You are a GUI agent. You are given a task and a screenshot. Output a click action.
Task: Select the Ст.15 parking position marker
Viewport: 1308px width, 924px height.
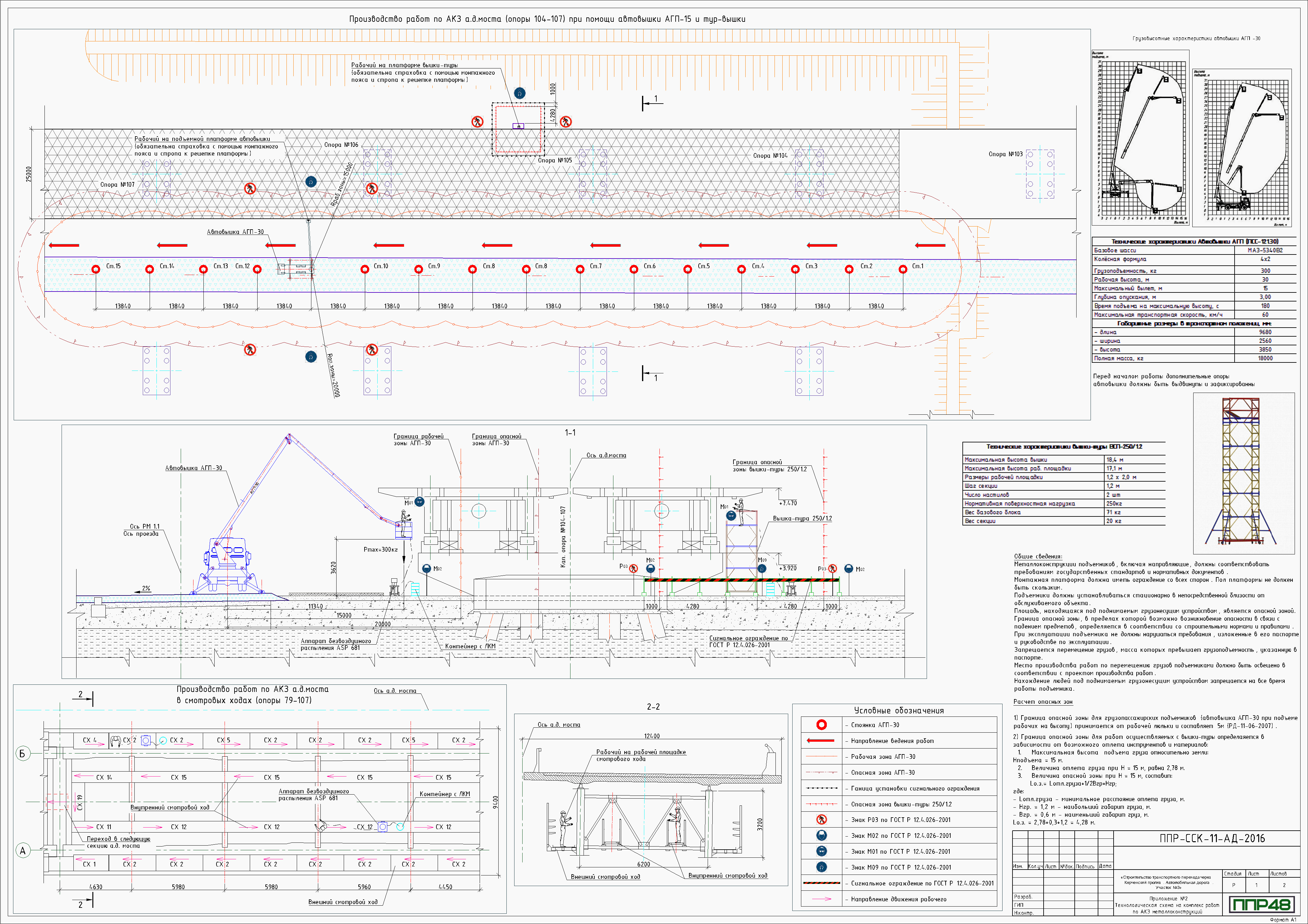(x=96, y=269)
